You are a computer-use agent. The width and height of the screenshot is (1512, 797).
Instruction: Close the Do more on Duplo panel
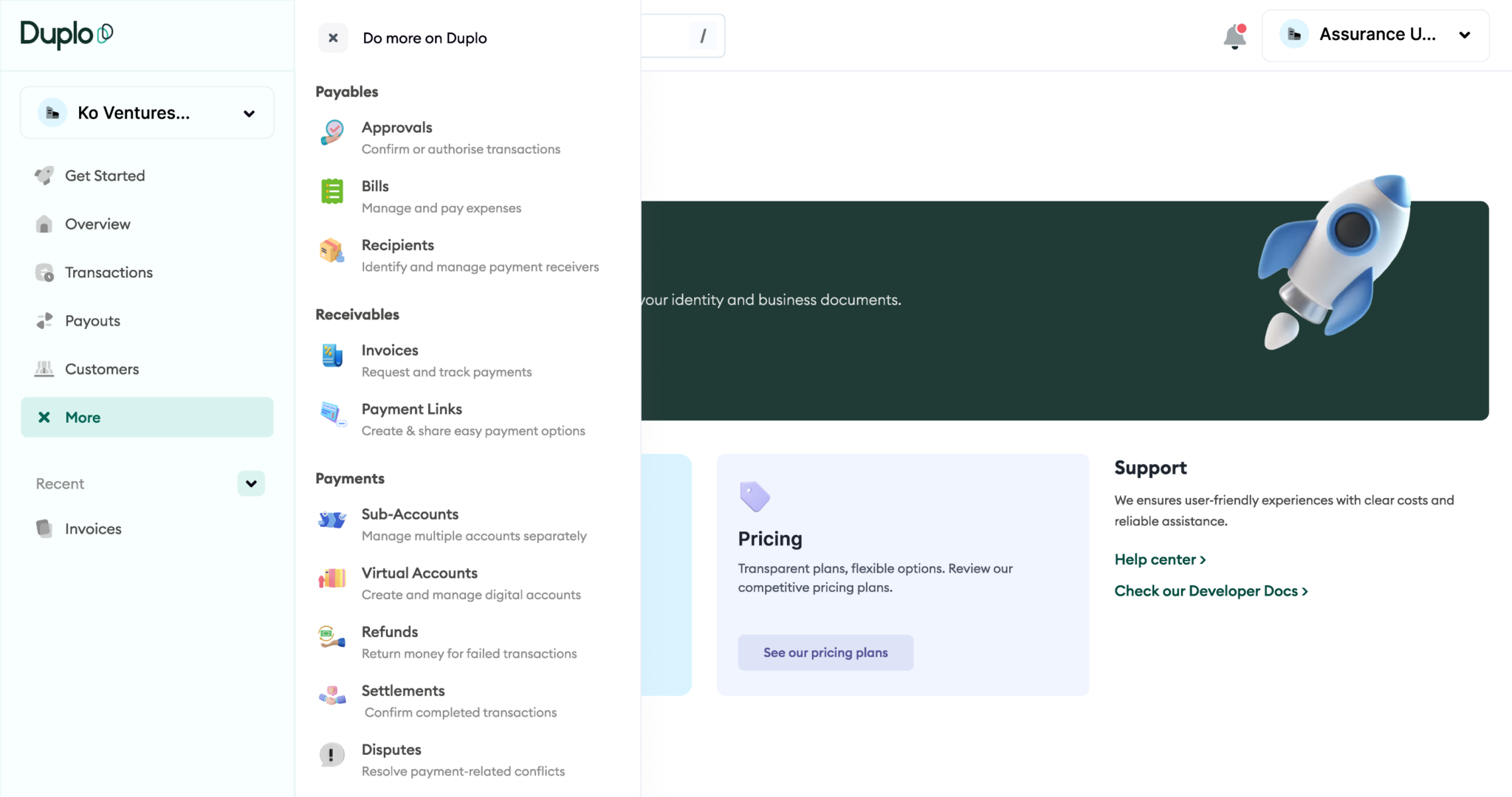tap(333, 38)
